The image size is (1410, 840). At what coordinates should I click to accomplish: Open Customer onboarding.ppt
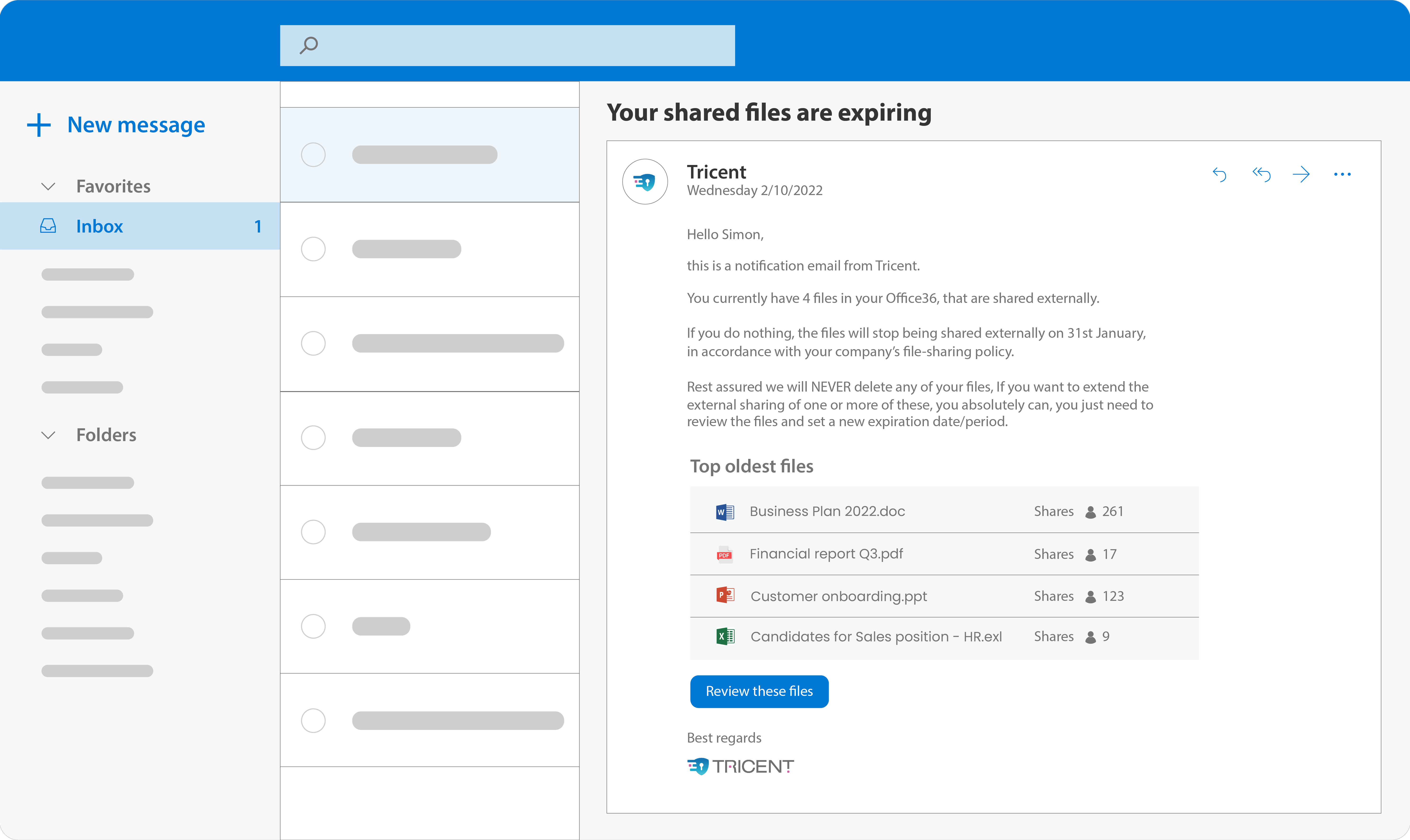pos(839,597)
